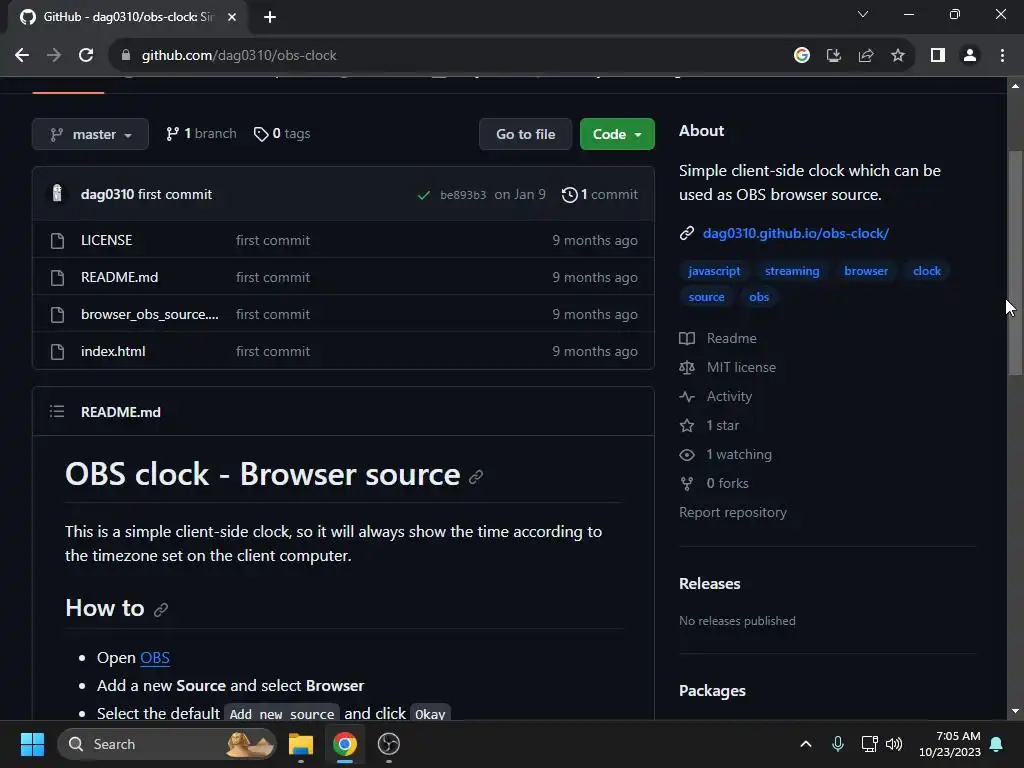Click the tab search chevron
Viewport: 1024px width, 768px height.
[x=863, y=14]
